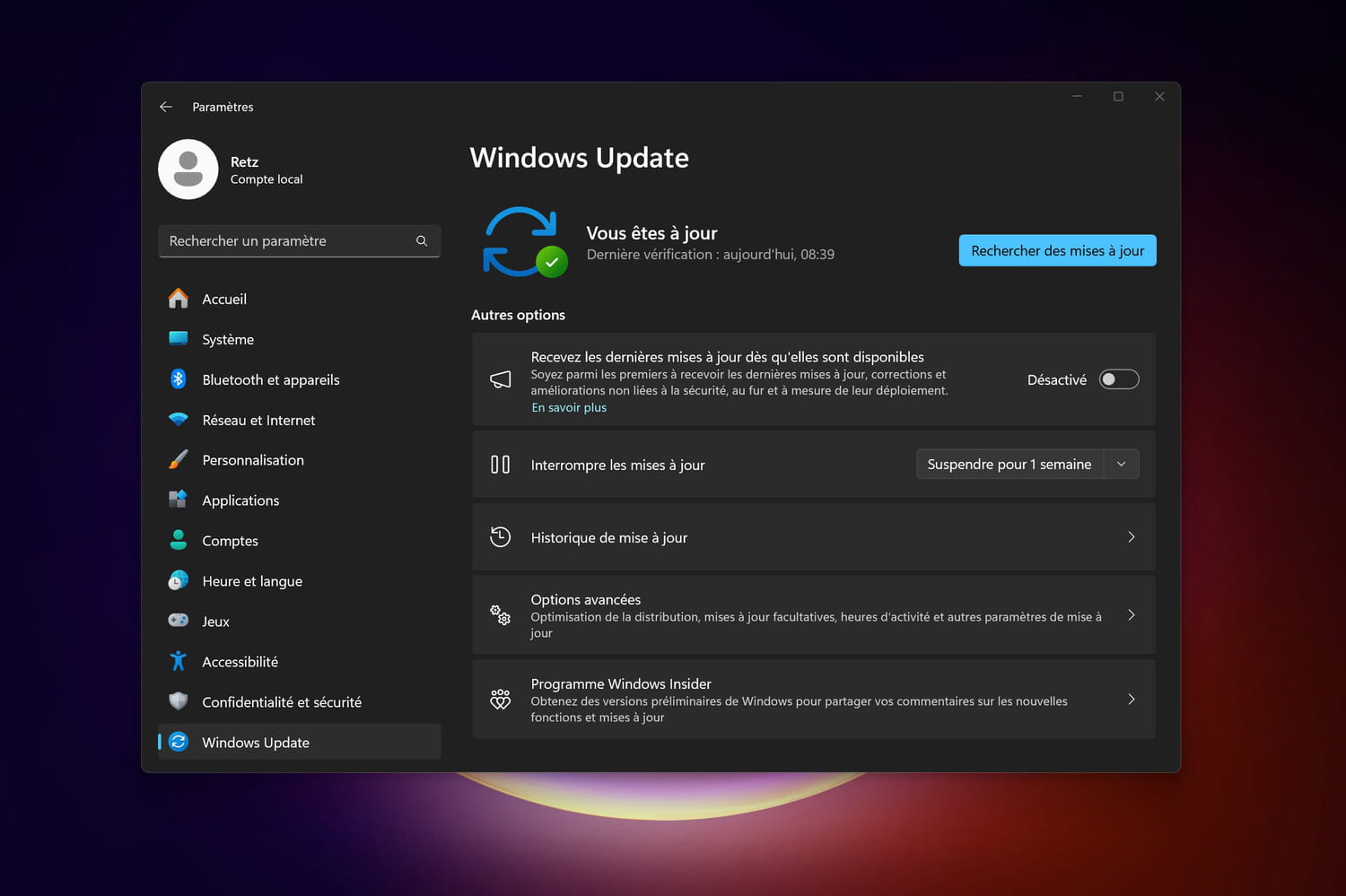Screen dimensions: 1346x896
Task: Enable receiving latest updates toggle
Action: (1119, 379)
